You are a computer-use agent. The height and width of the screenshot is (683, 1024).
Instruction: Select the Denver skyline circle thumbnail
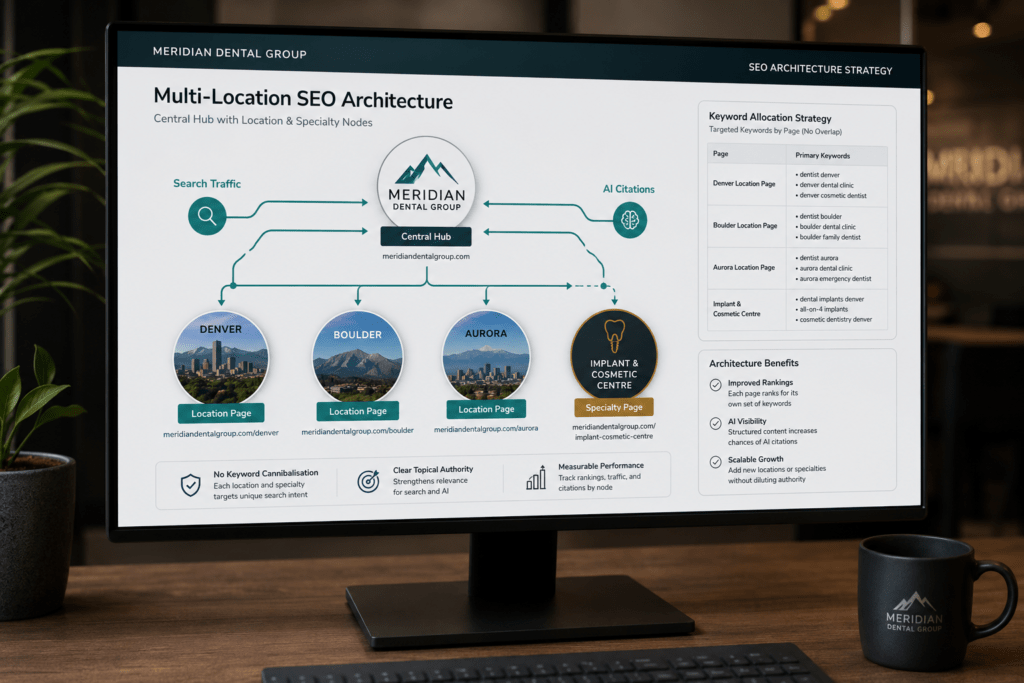221,358
